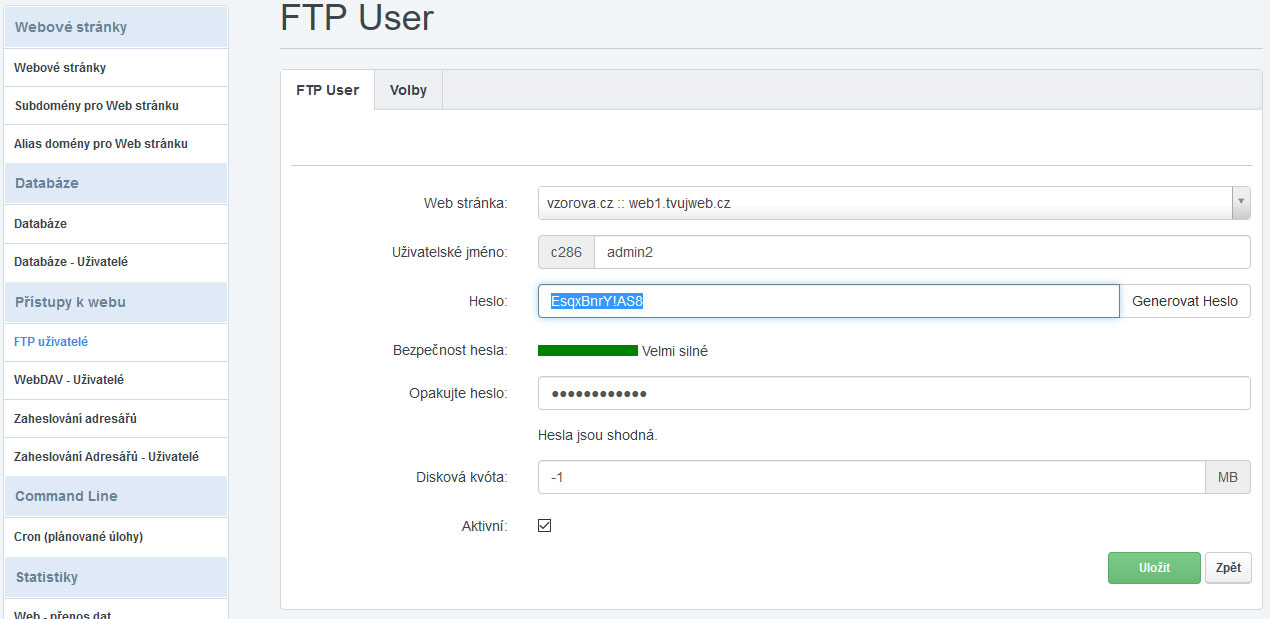Select FTP uživatelé in sidebar
Image resolution: width=1270 pixels, height=619 pixels.
tap(51, 342)
